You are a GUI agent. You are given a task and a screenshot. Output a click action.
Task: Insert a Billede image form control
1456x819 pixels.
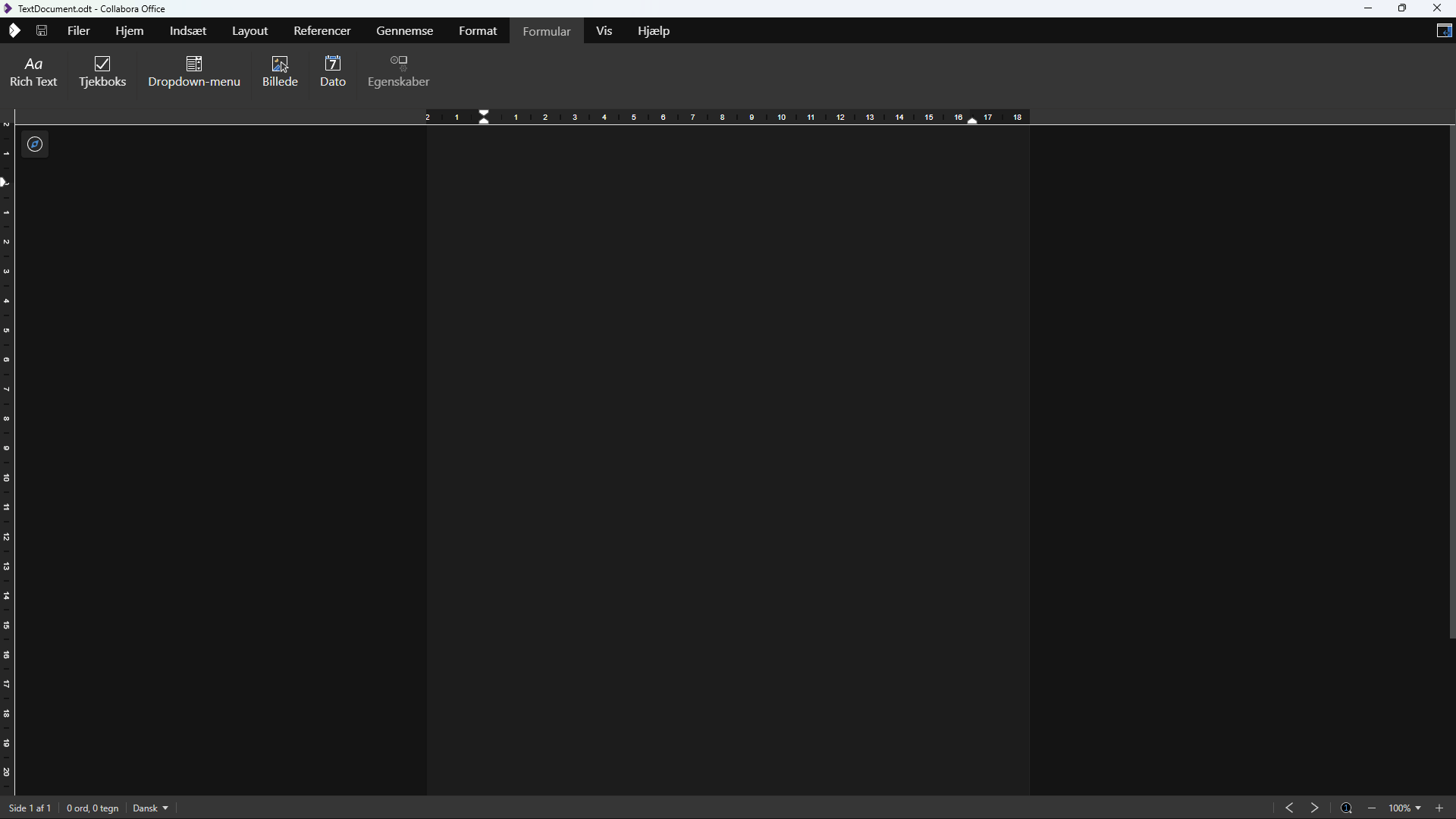pyautogui.click(x=279, y=71)
